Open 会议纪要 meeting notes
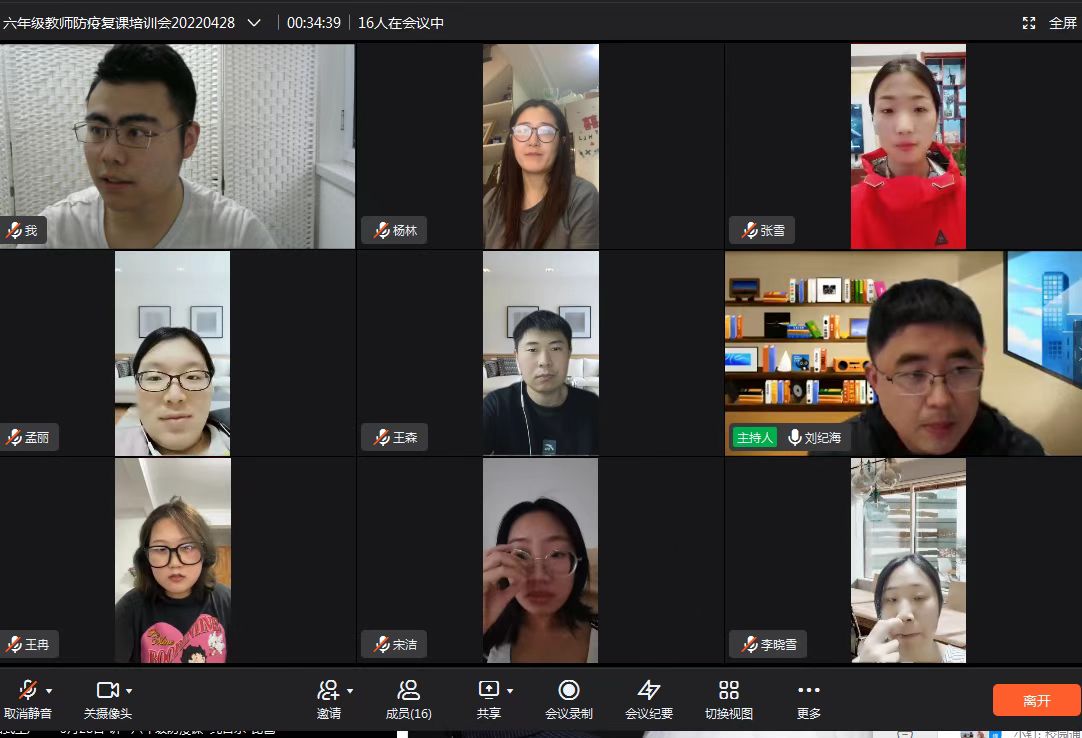Screen dimensions: 1082x738 point(649,690)
